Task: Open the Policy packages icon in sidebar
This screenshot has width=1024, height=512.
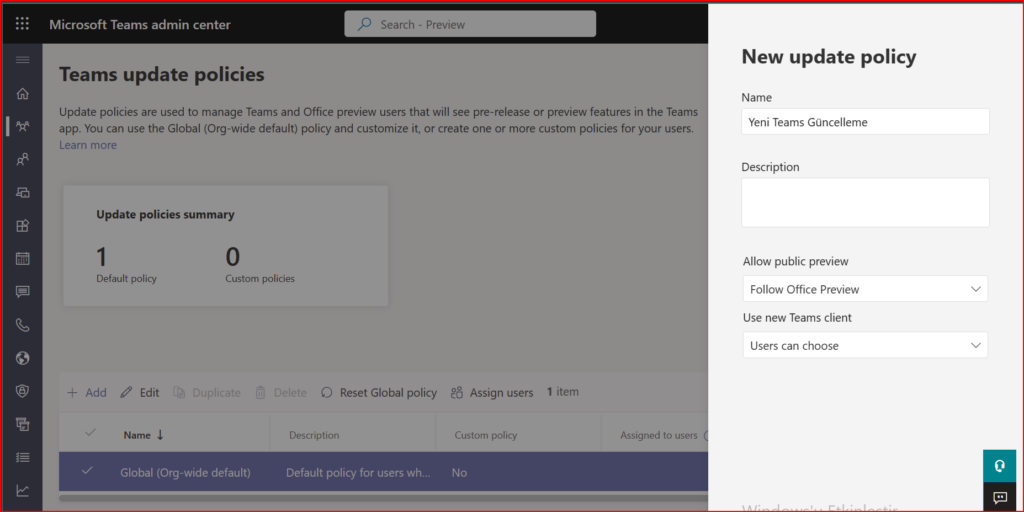Action: point(22,424)
